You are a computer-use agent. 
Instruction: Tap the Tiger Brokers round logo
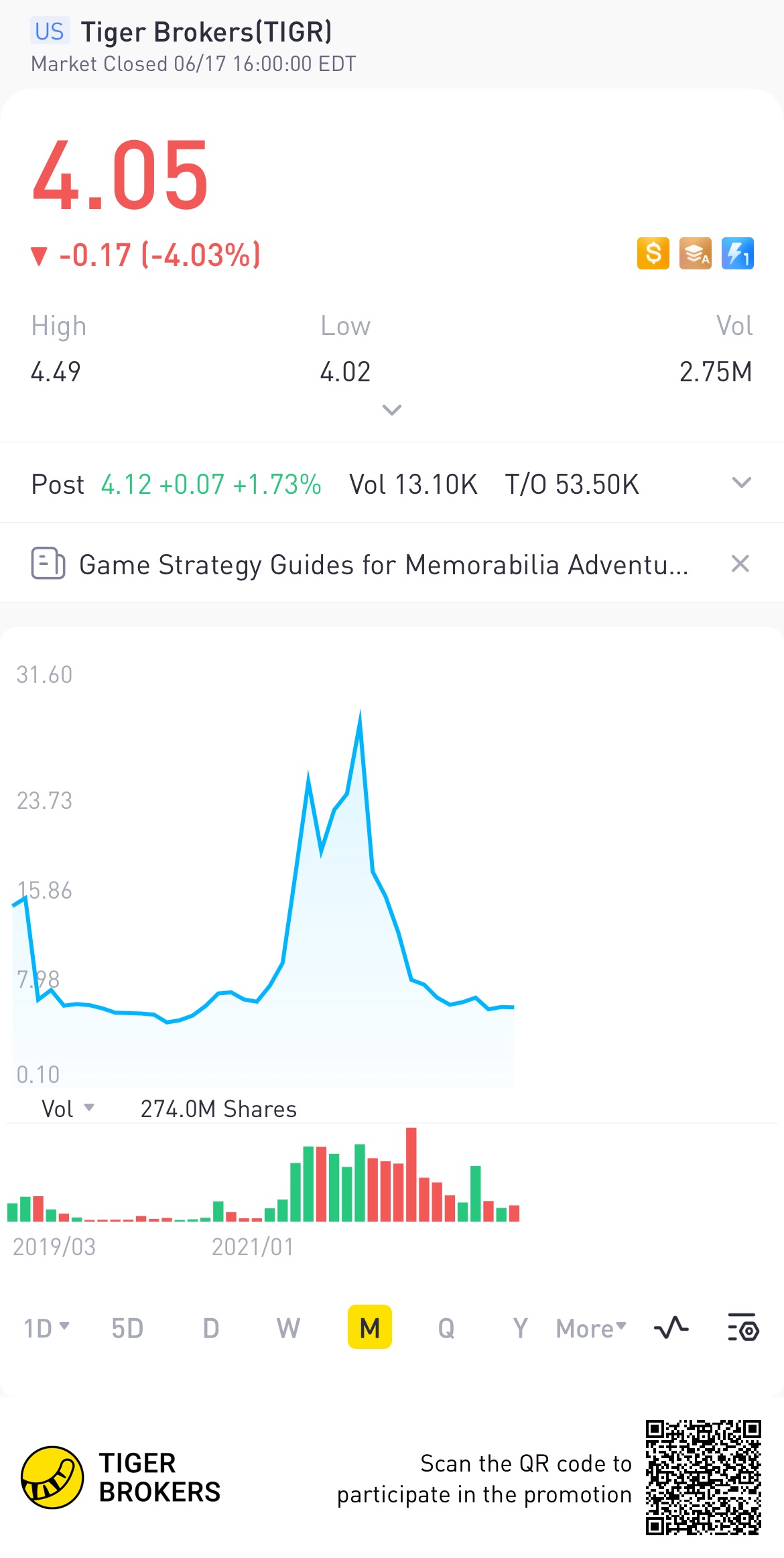(52, 1477)
